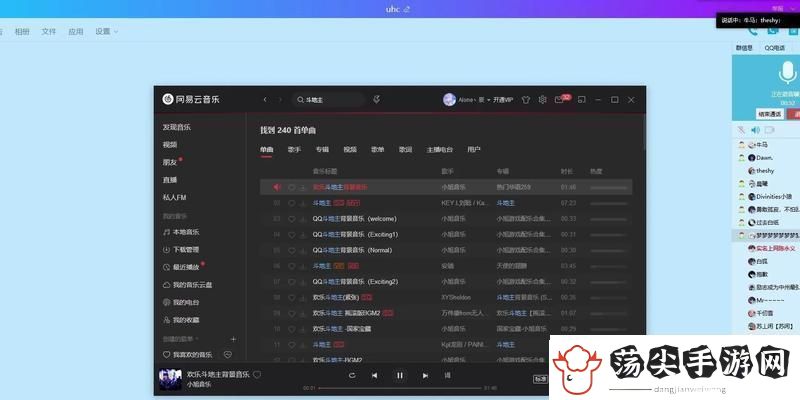Expand the Alone account dropdown arrow
The image size is (800, 400).
tap(488, 100)
